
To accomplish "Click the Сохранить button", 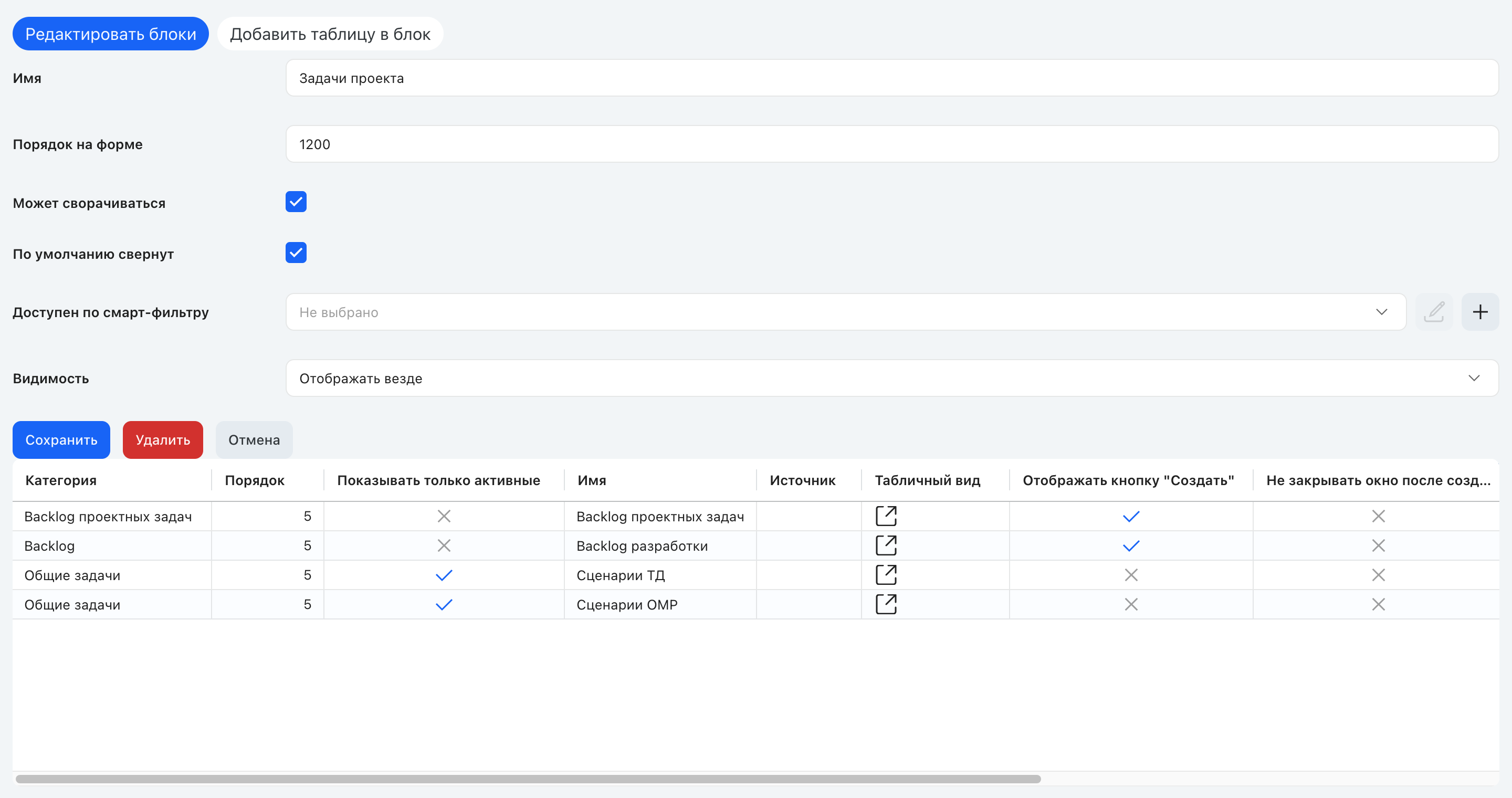I will pos(61,440).
